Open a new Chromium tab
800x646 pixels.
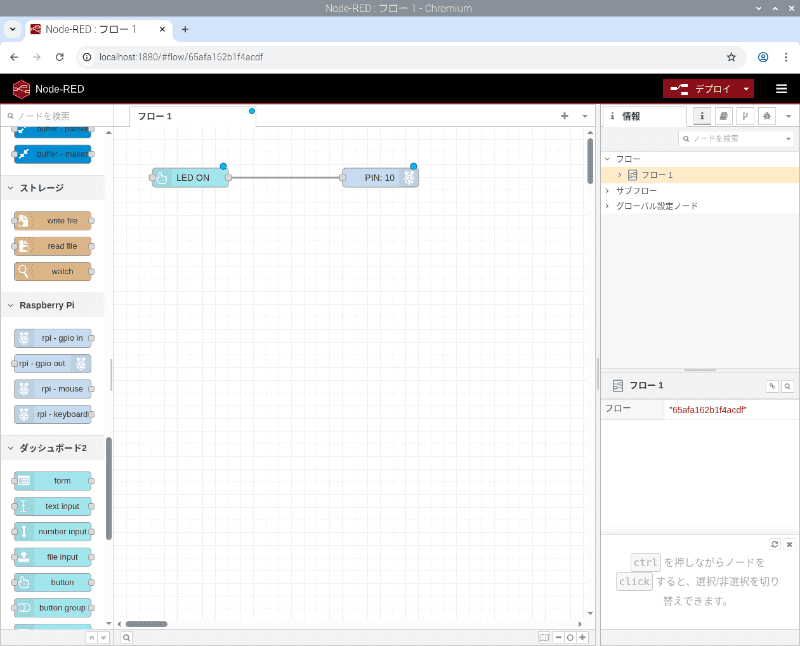click(185, 30)
